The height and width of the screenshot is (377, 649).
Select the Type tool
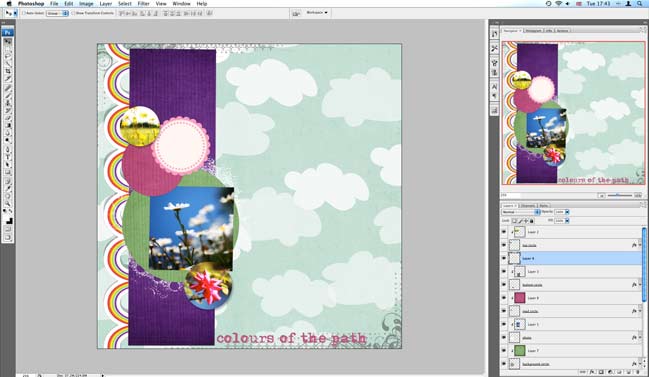pos(8,158)
